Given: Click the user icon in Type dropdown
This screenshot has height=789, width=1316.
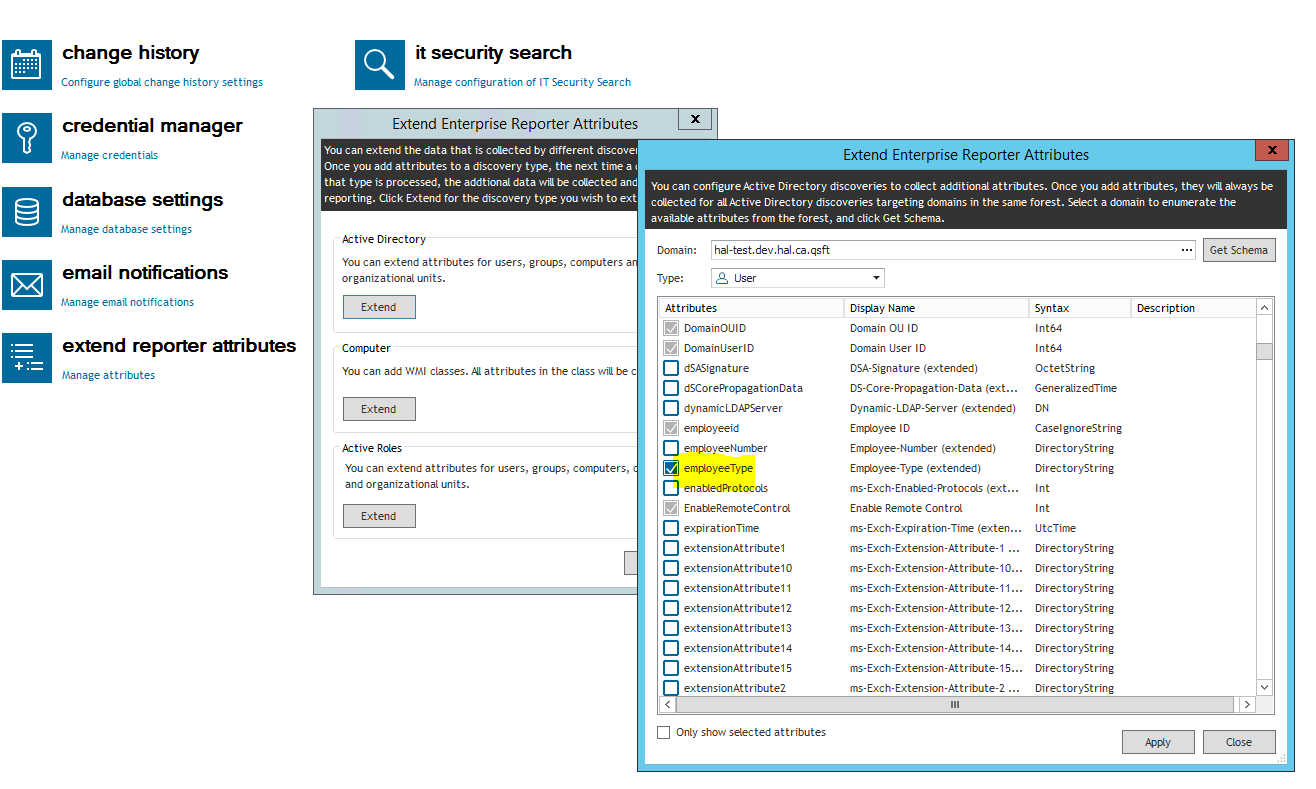Looking at the screenshot, I should point(723,278).
